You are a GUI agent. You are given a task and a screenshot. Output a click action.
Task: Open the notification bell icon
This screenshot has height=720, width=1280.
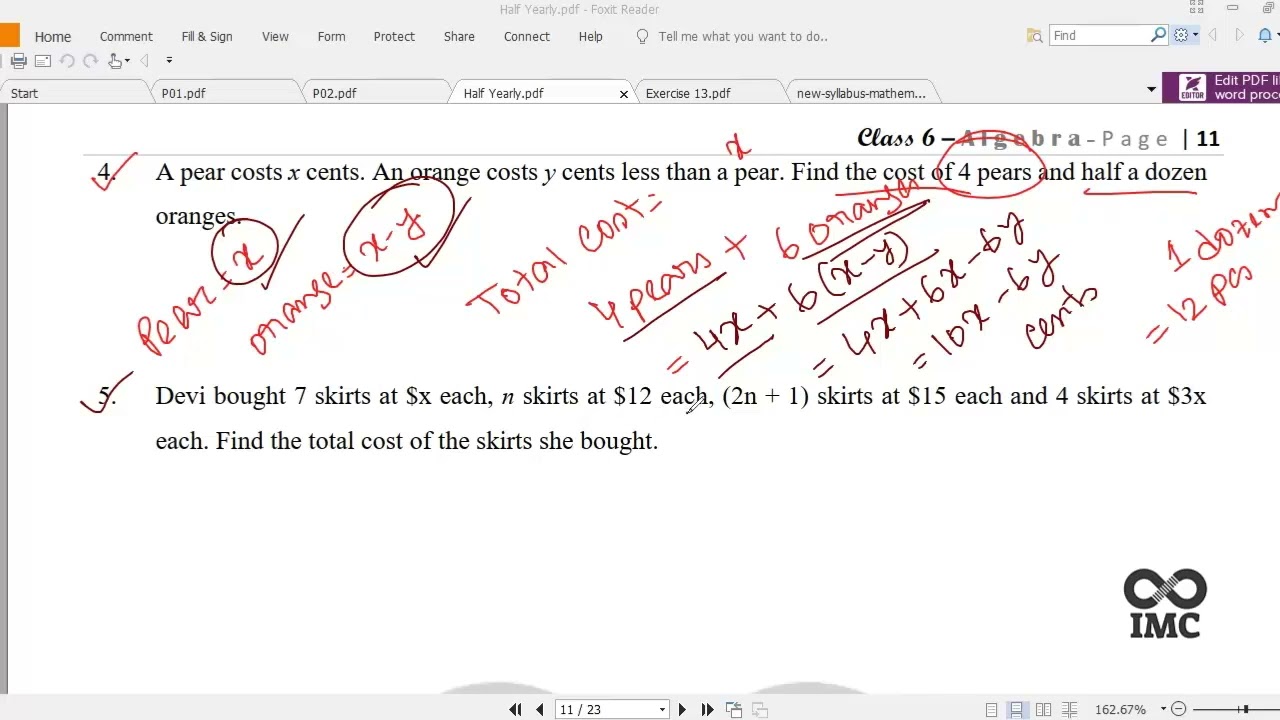(x=1265, y=36)
